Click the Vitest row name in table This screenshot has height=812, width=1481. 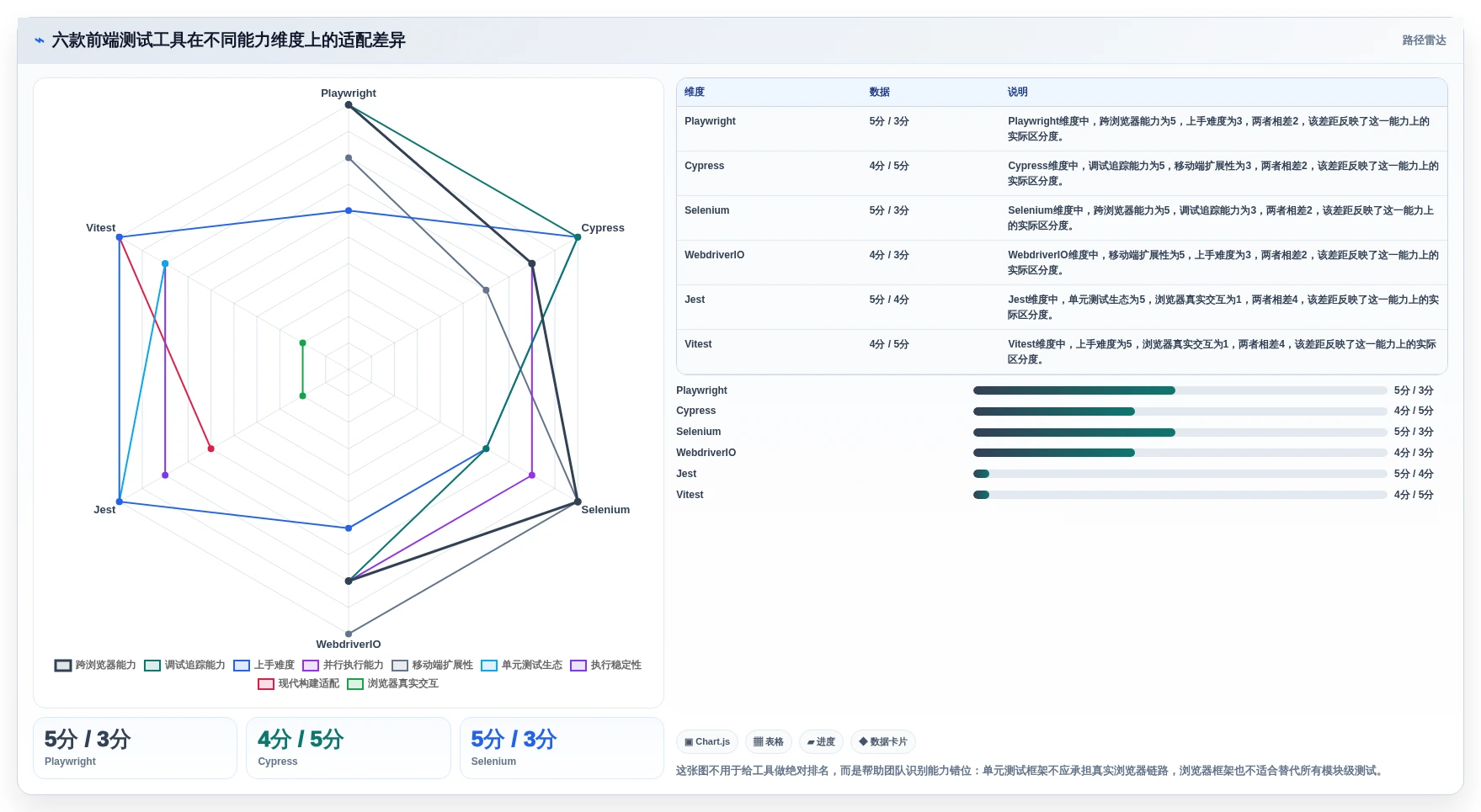[x=698, y=344]
